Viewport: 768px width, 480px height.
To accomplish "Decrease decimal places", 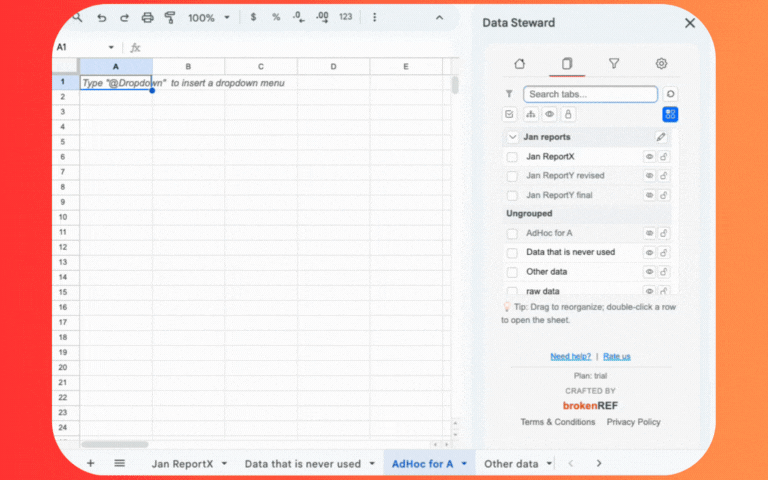I will pos(298,17).
